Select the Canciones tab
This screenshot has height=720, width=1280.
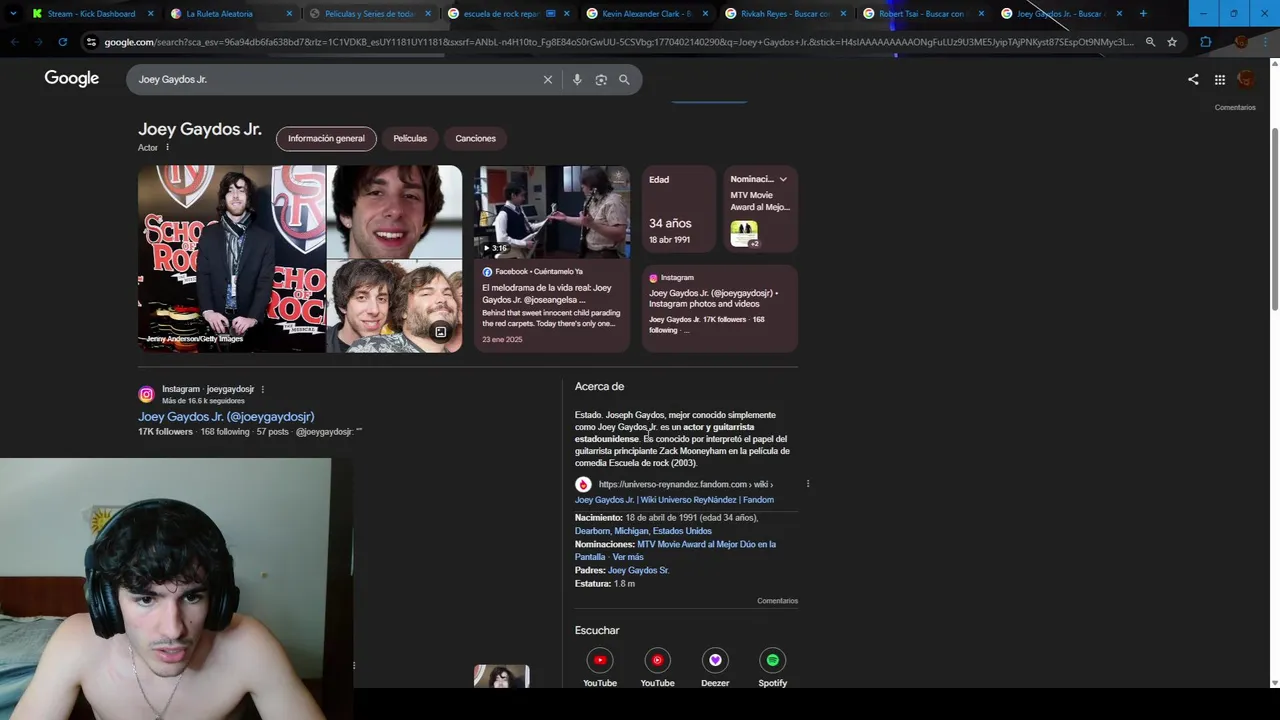(x=475, y=138)
